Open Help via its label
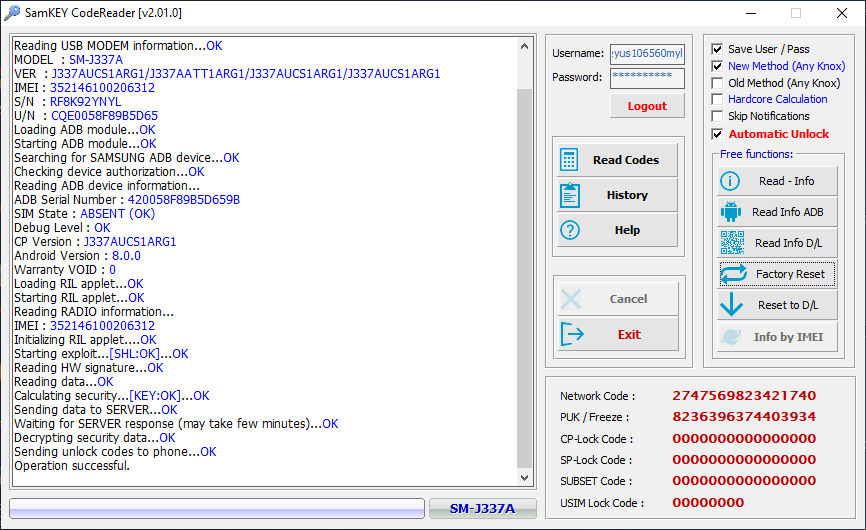 pos(627,230)
